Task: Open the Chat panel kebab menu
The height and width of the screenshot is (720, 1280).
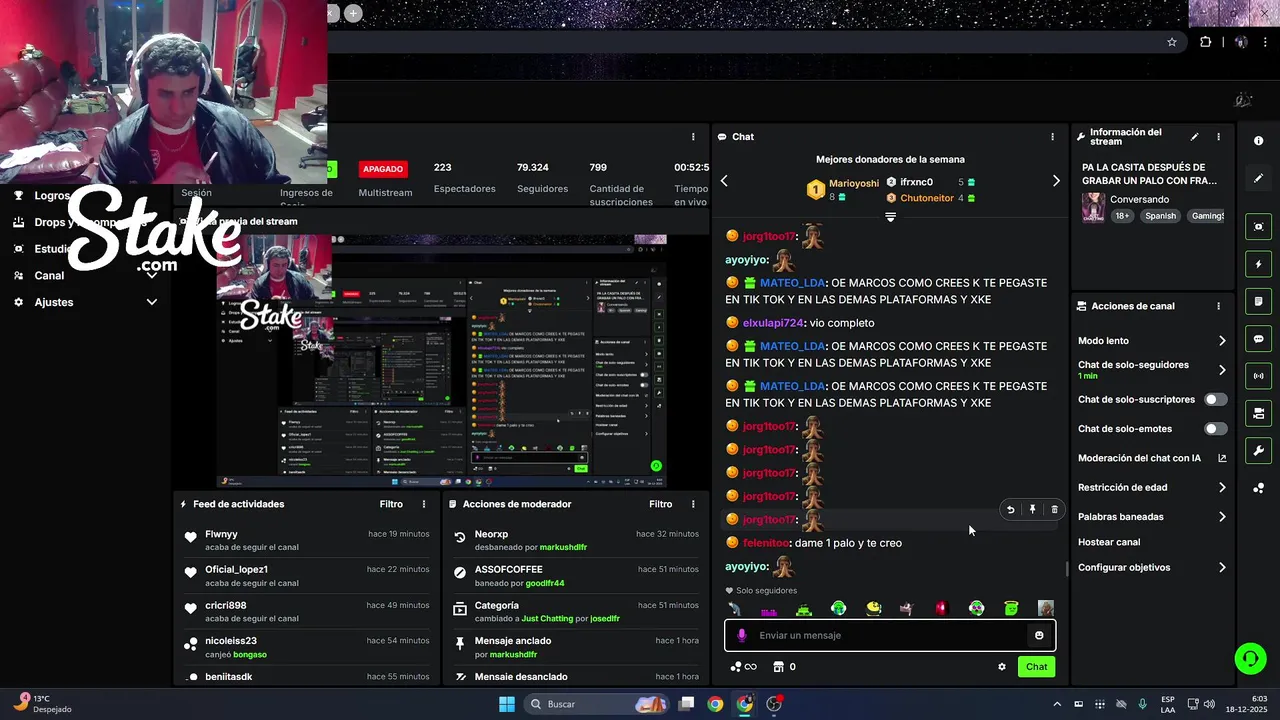Action: tap(1052, 137)
